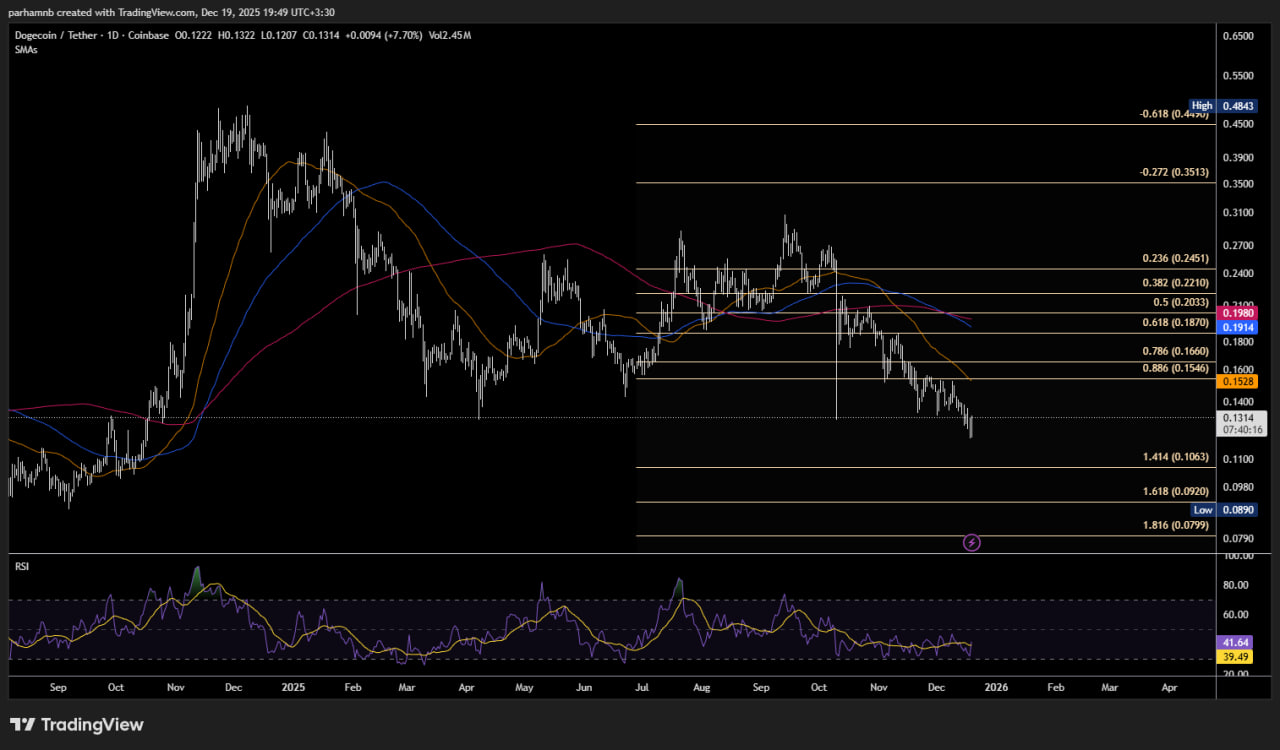Click the current price 0.1314 countdown label

click(x=1240, y=423)
